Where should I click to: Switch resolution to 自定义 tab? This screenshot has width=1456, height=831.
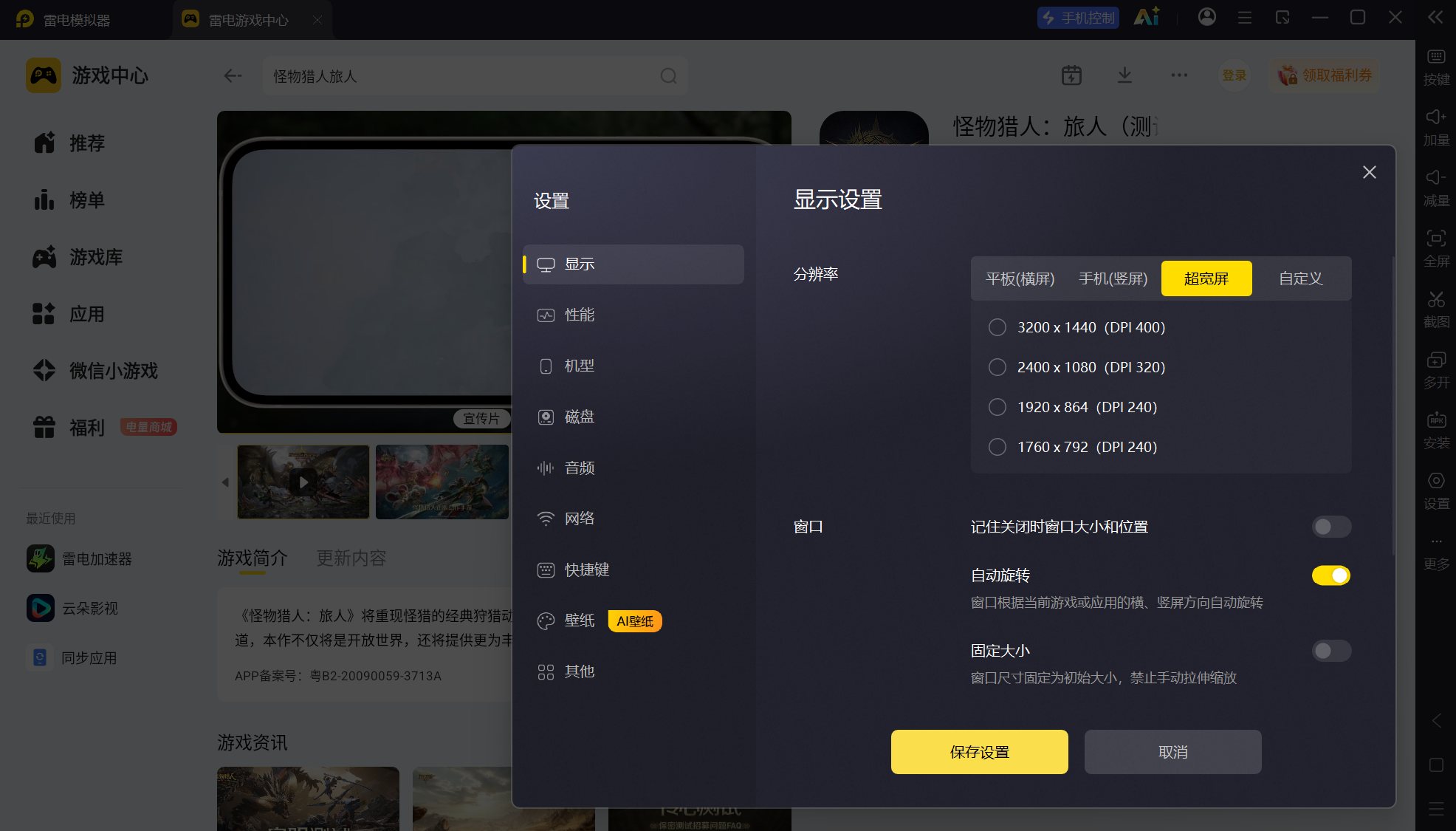point(1301,278)
